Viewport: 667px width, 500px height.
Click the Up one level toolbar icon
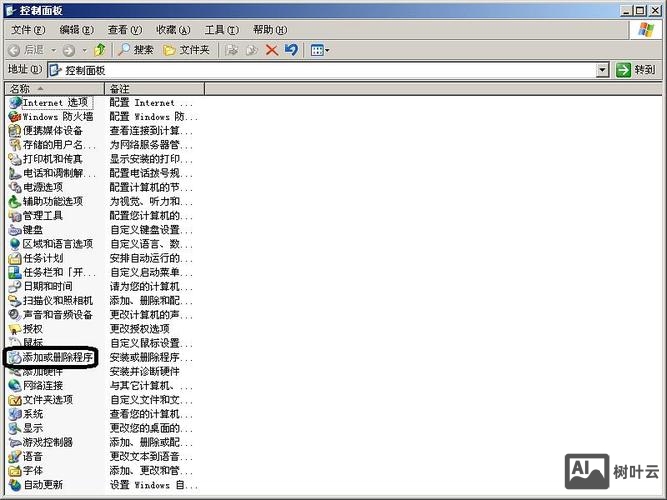click(x=100, y=50)
